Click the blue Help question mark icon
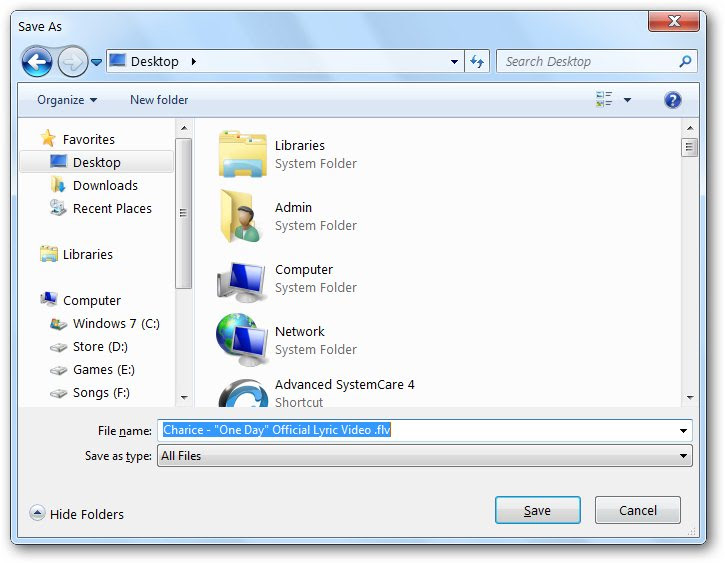The width and height of the screenshot is (725, 563). [x=672, y=100]
